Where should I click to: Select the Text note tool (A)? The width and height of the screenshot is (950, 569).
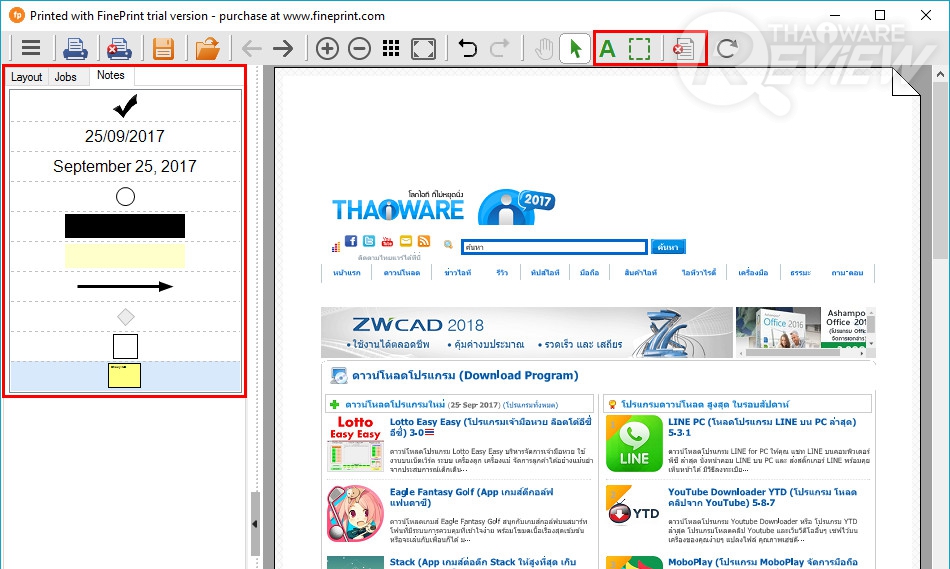607,48
